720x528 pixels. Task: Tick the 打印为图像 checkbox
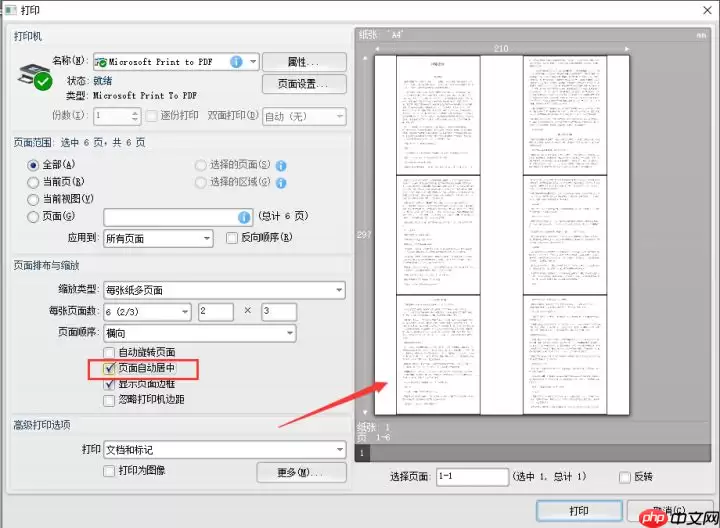pos(109,471)
